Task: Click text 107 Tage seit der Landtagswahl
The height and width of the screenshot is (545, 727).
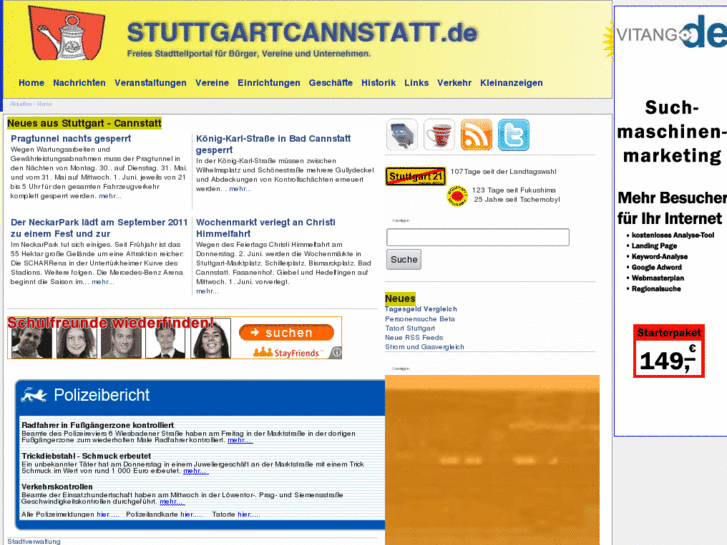Action: click(x=504, y=172)
